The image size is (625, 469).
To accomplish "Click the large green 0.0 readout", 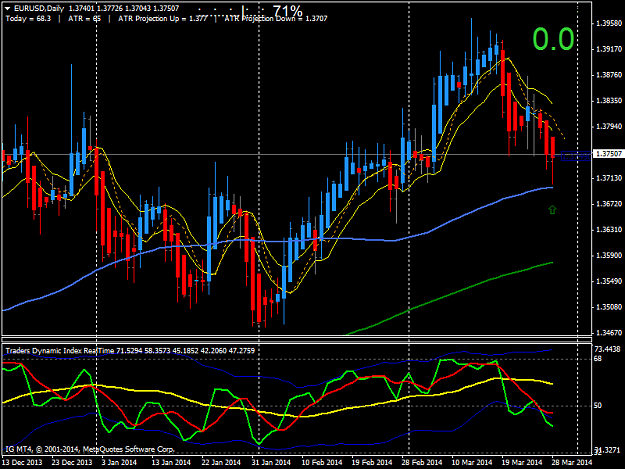I will tap(553, 39).
